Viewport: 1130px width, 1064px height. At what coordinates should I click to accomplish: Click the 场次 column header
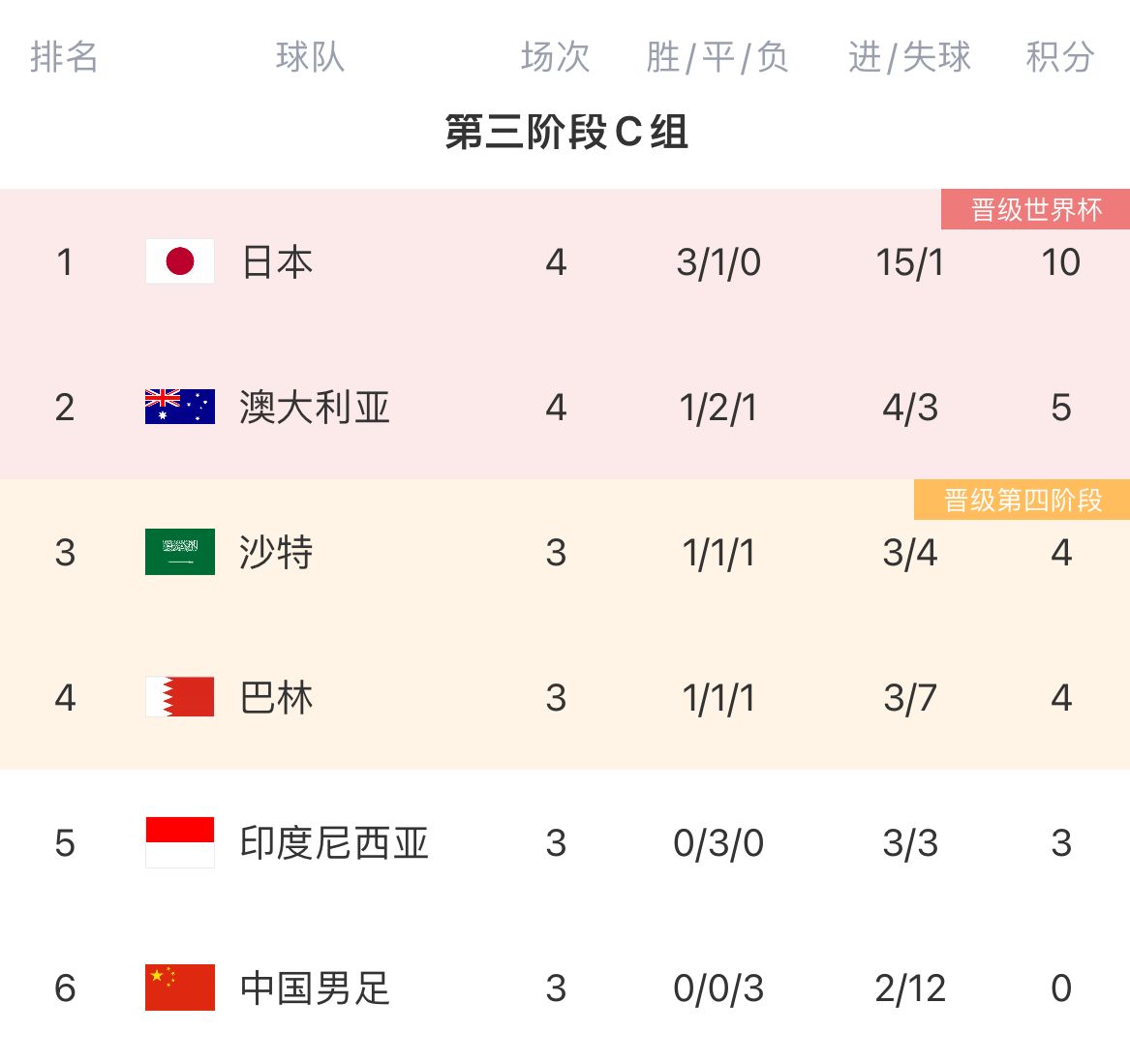[x=555, y=57]
